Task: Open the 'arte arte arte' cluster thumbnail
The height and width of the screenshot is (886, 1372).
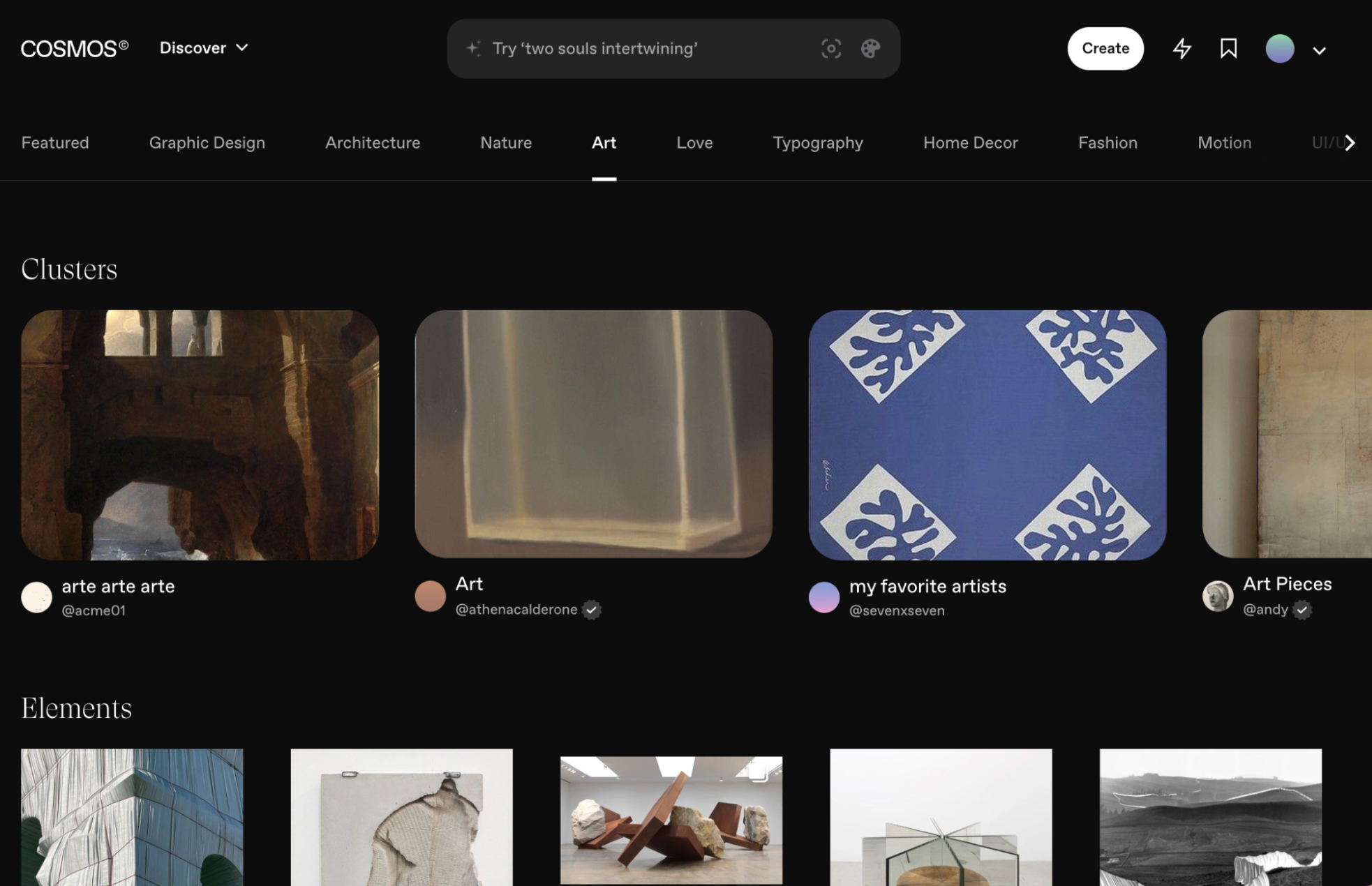Action: point(200,435)
